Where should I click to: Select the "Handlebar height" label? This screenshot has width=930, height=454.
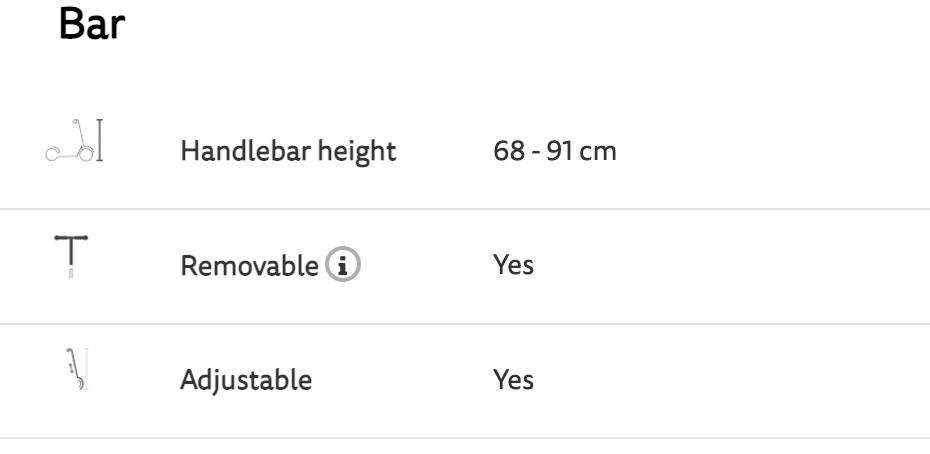tap(288, 153)
